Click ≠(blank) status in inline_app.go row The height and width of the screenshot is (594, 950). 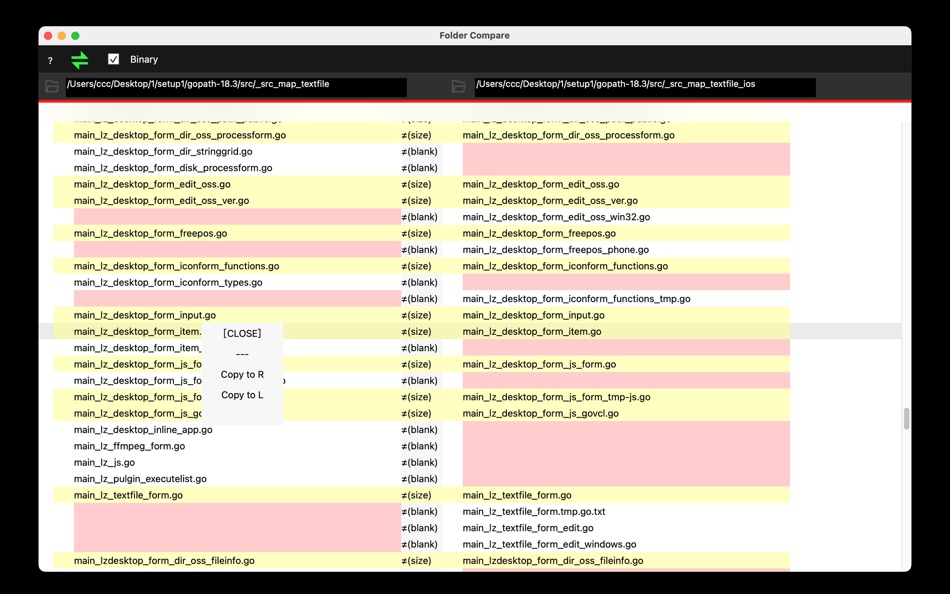click(x=419, y=430)
